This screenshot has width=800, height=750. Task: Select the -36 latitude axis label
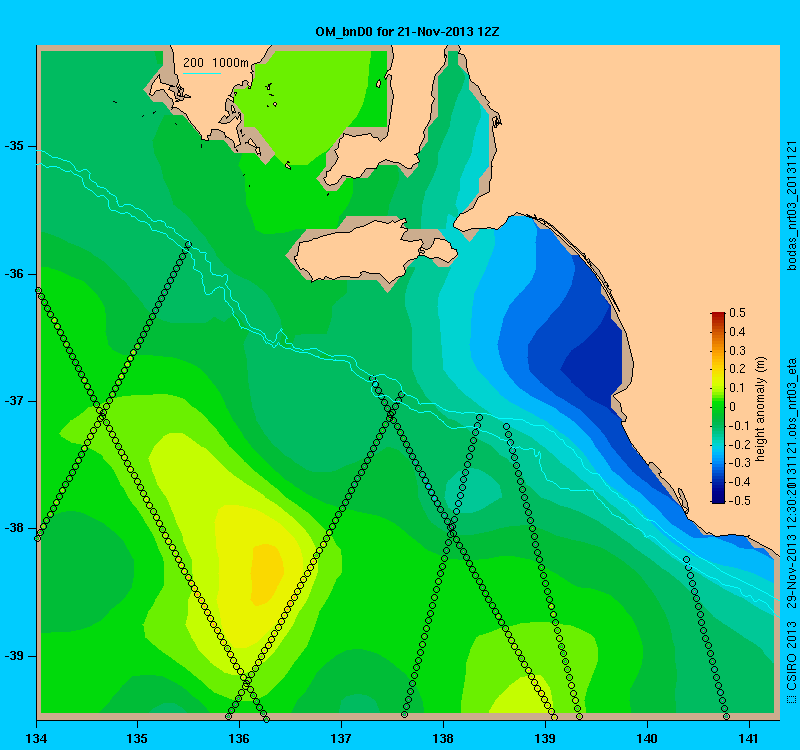click(x=14, y=274)
